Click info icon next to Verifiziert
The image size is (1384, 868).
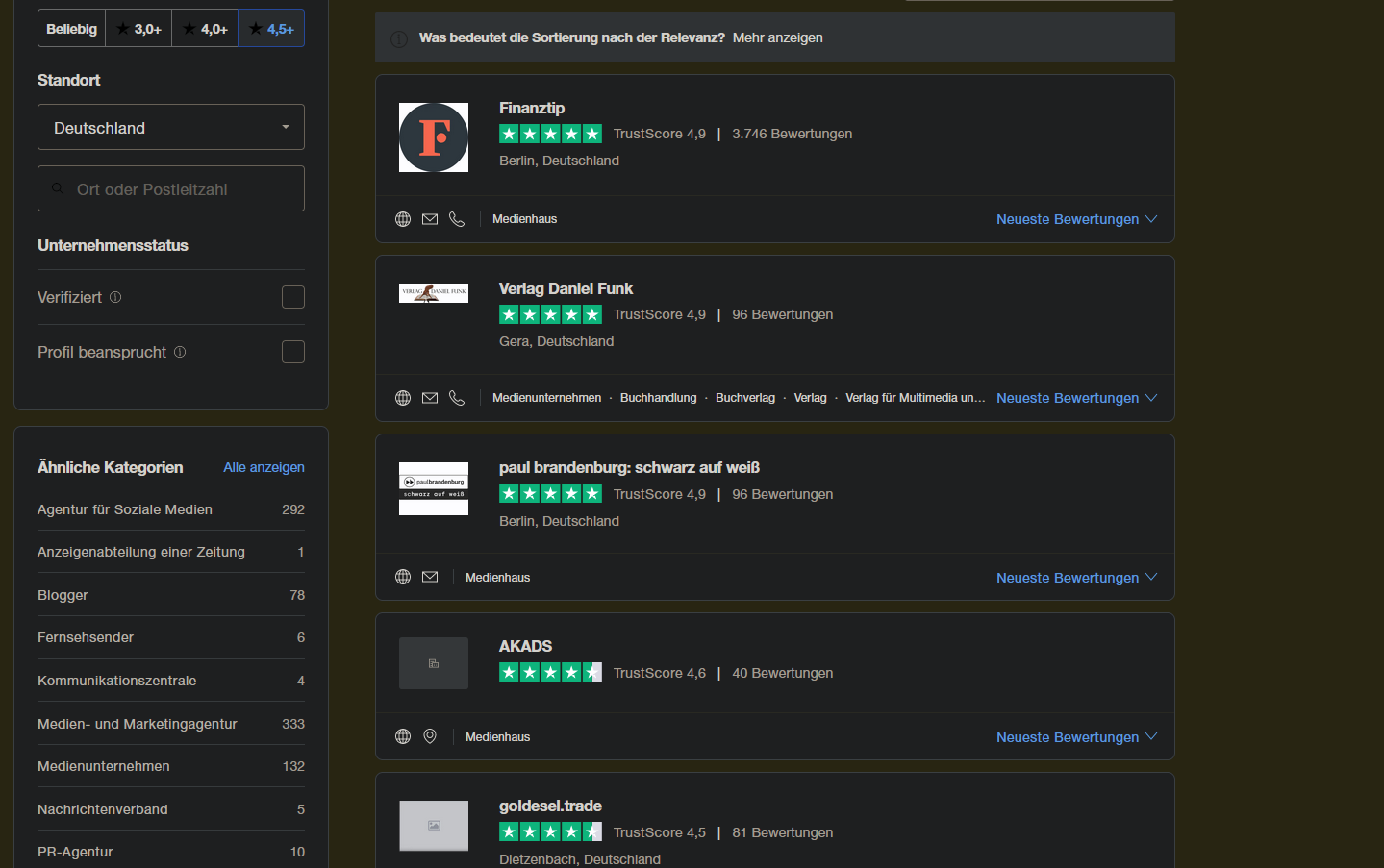tap(115, 297)
